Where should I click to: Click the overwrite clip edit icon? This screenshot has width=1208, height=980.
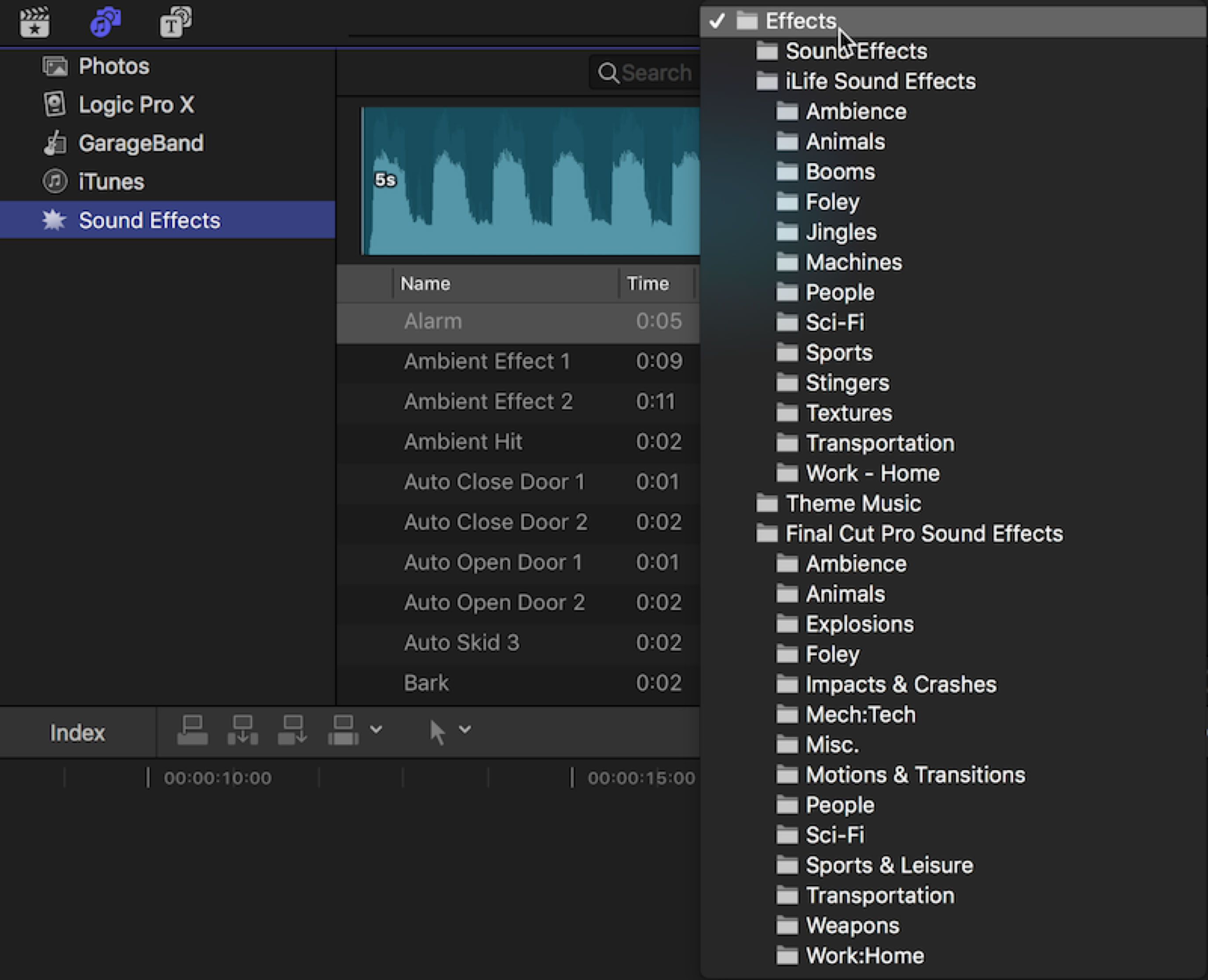tap(343, 731)
